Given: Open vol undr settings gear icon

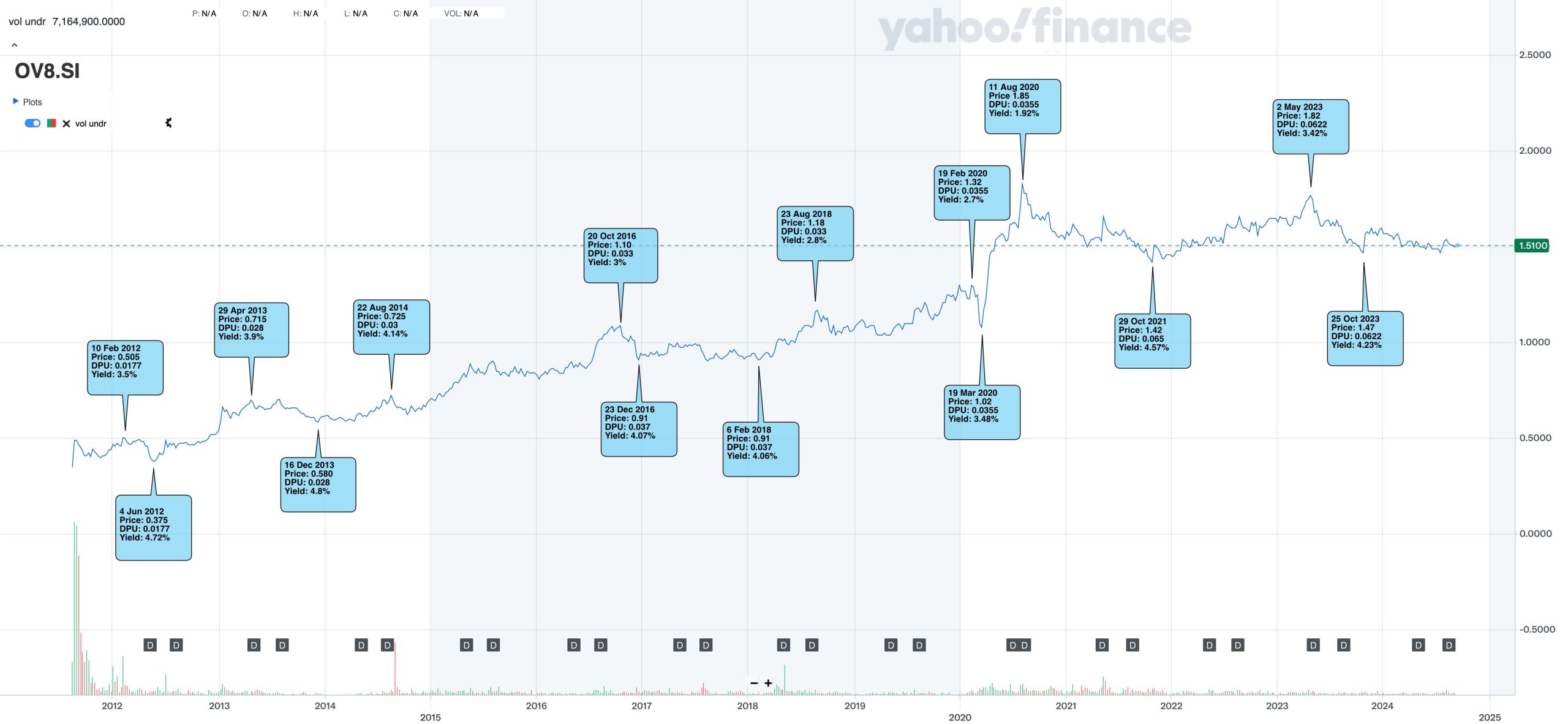Looking at the screenshot, I should point(168,123).
